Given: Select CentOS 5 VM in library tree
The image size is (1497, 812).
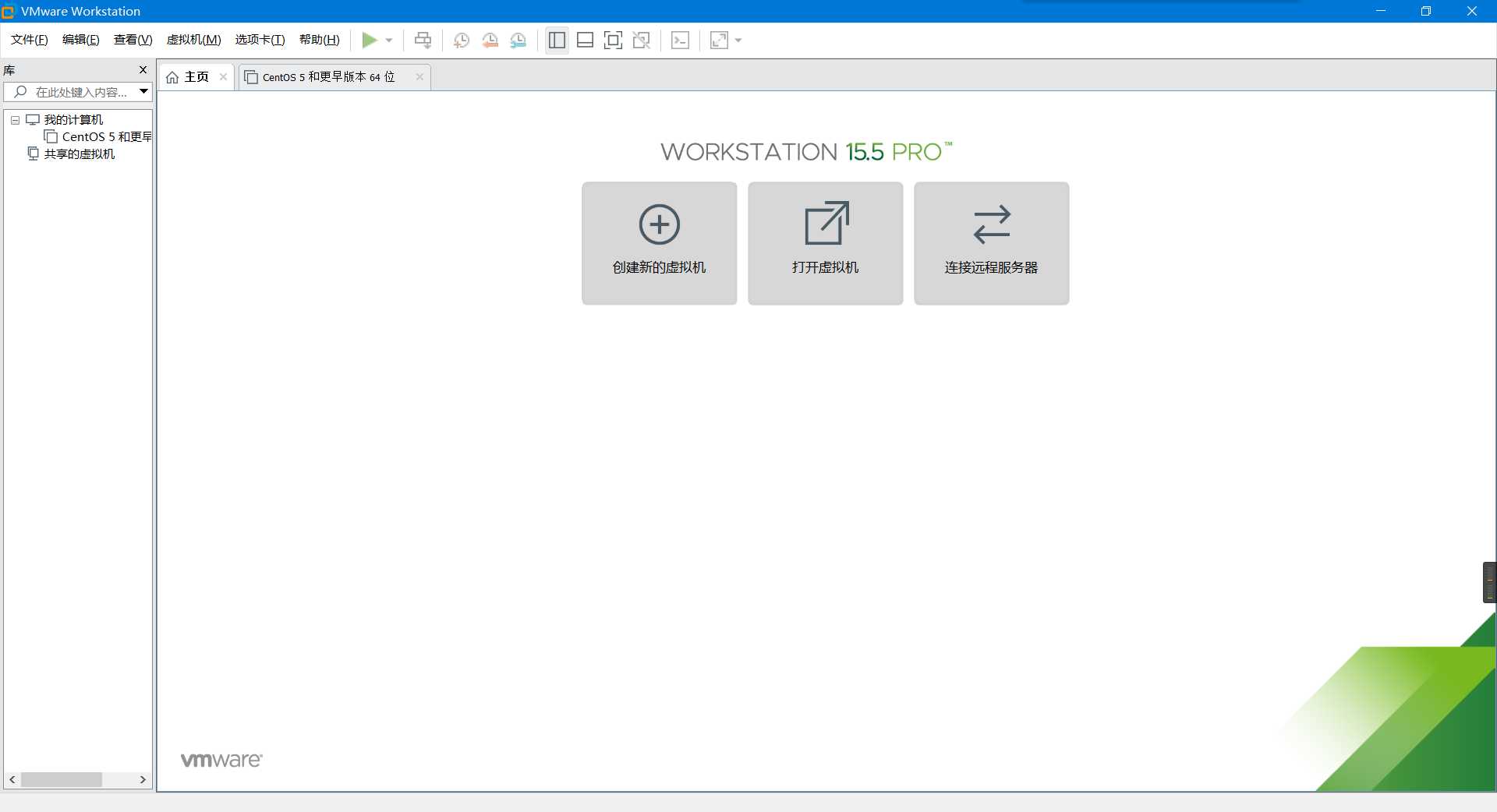Looking at the screenshot, I should [106, 136].
